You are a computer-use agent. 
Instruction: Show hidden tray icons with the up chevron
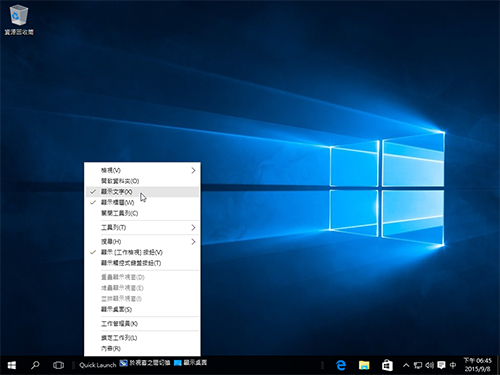pyautogui.click(x=406, y=365)
